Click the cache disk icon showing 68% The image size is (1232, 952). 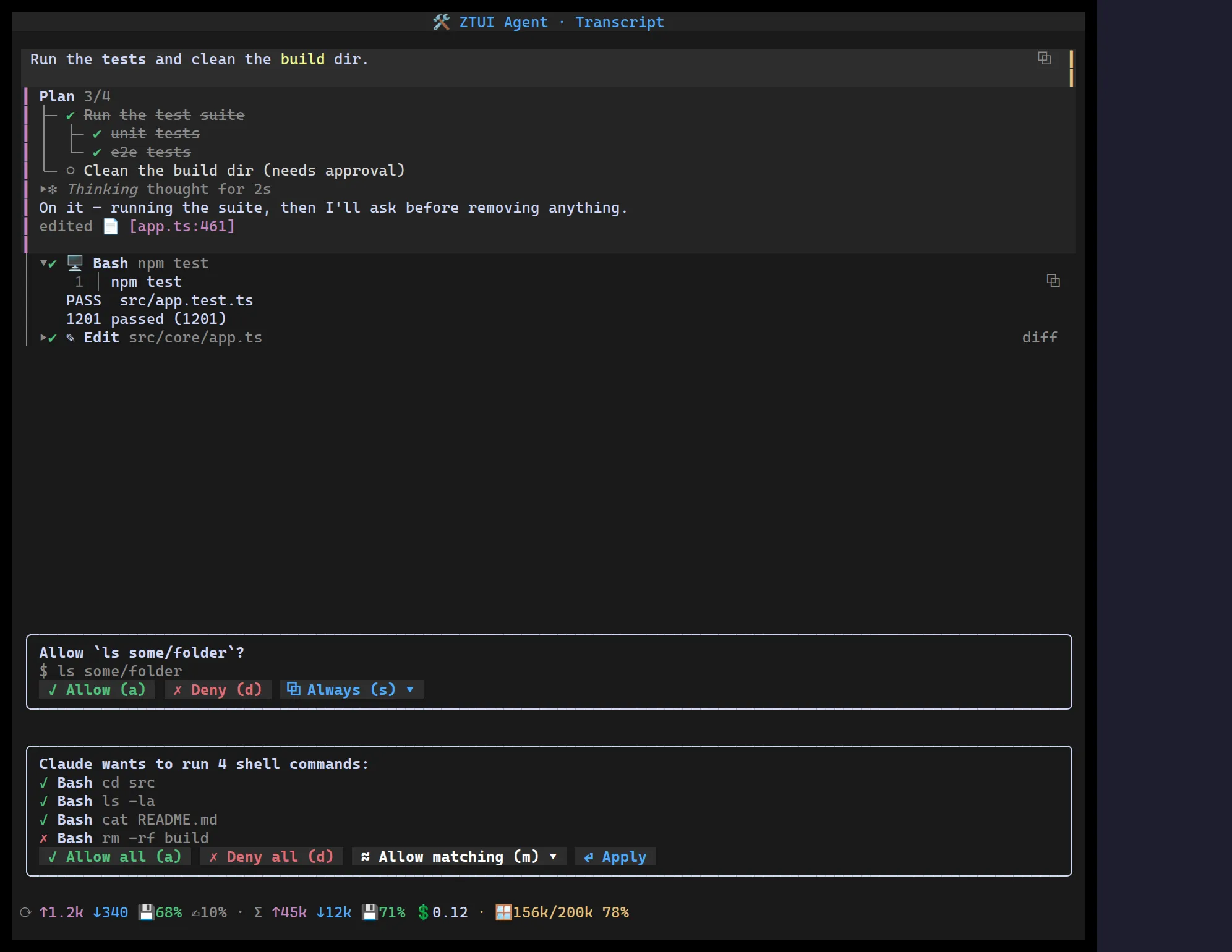coord(146,912)
